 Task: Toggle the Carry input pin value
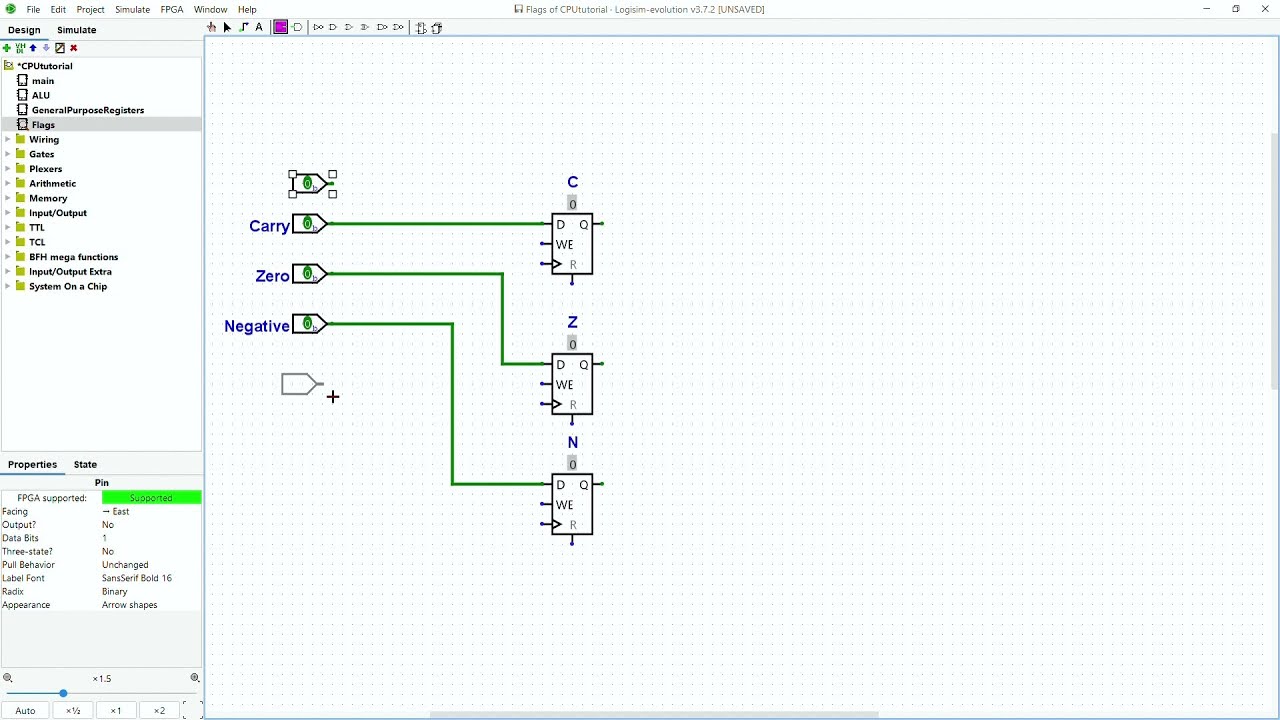pyautogui.click(x=308, y=224)
